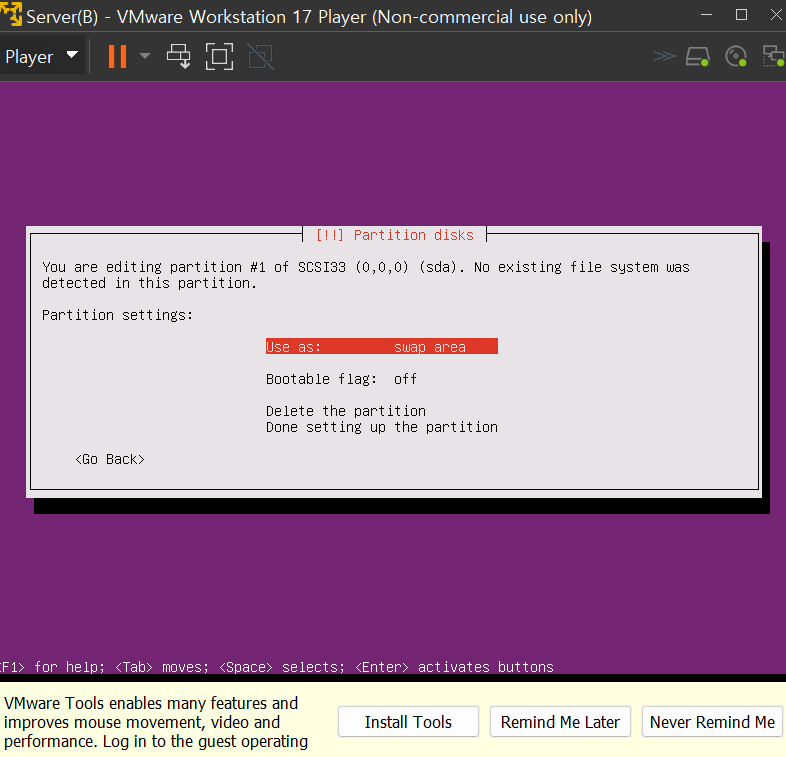The image size is (786, 757).
Task: Close the VMware Player window
Action: pos(775,15)
